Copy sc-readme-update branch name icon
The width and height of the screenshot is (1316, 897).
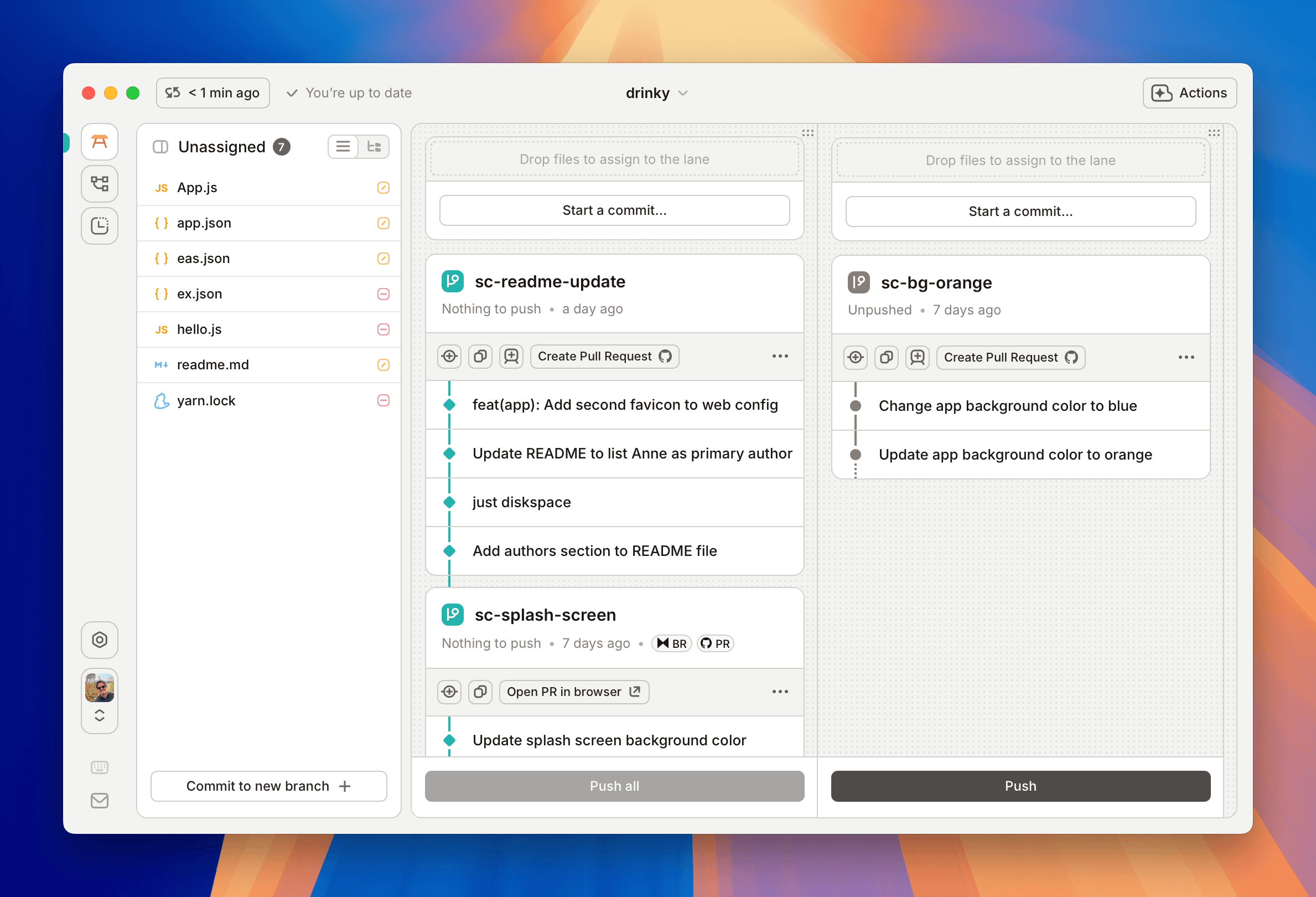pyautogui.click(x=480, y=356)
